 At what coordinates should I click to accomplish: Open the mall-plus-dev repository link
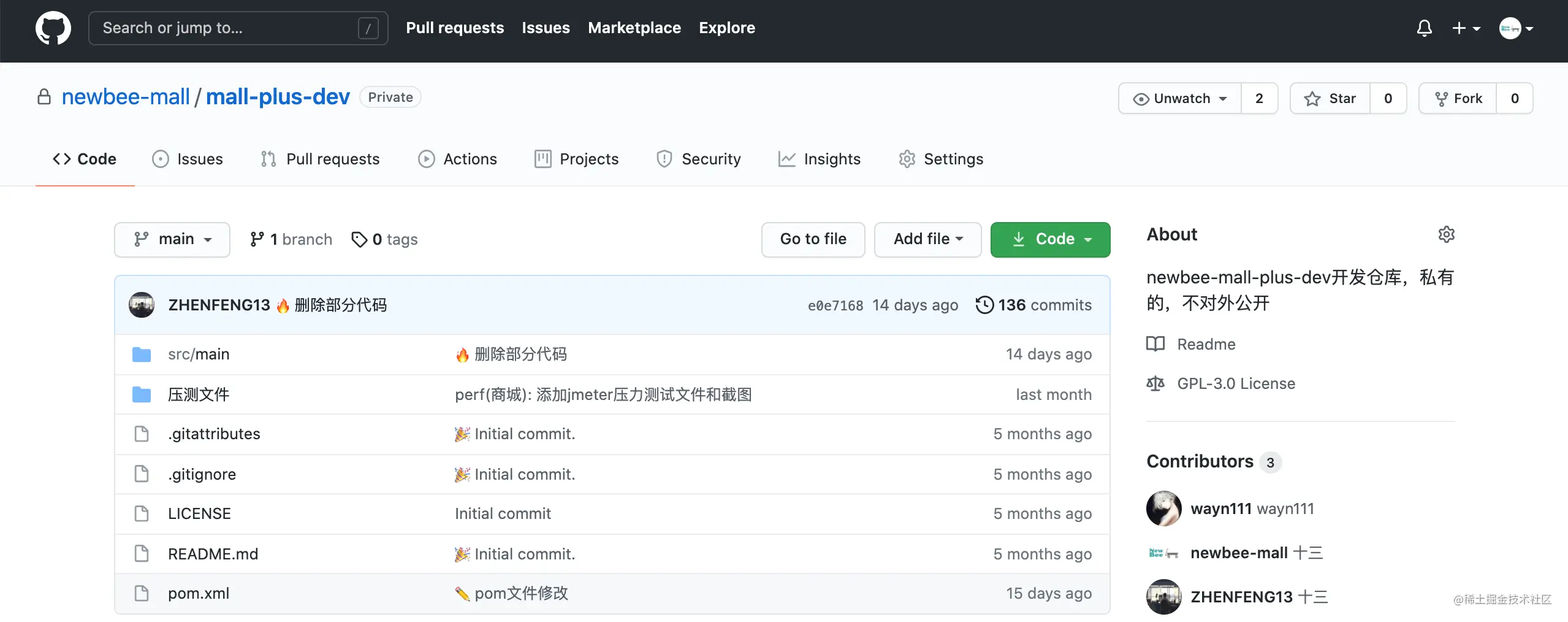tap(278, 97)
